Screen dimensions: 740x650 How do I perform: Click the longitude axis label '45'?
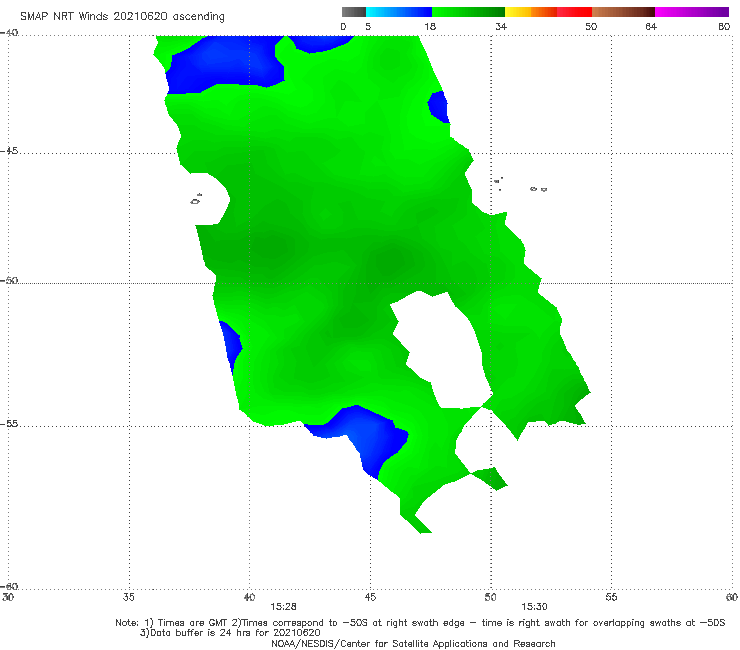370,597
